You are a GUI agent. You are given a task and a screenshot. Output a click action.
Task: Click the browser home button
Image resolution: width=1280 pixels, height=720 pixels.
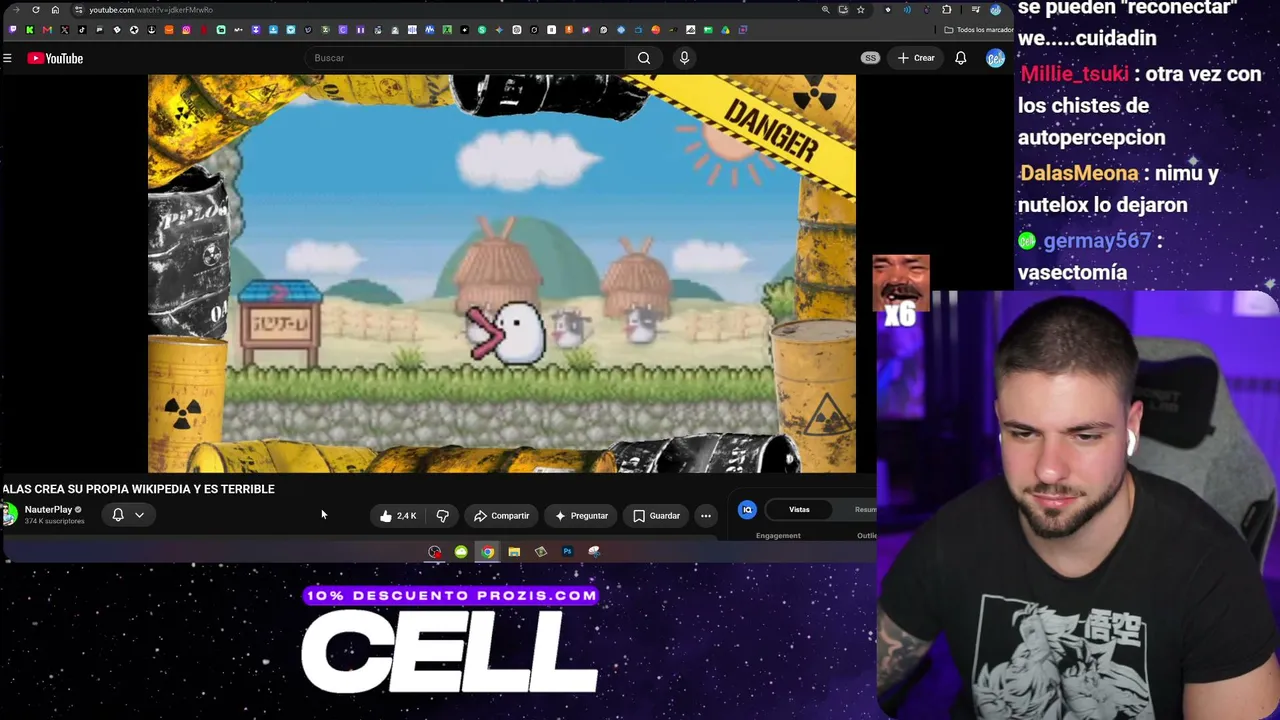55,10
